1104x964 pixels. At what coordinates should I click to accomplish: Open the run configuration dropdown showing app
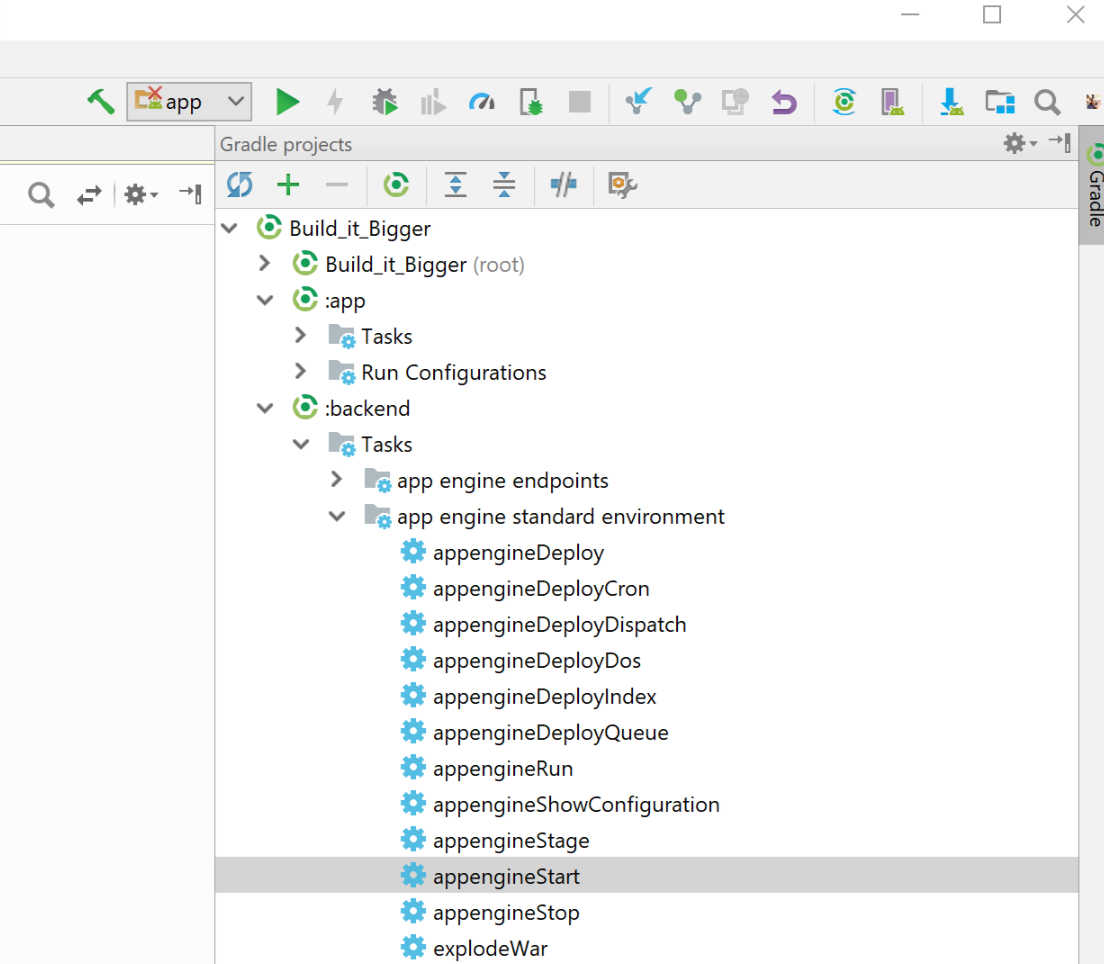pos(189,101)
